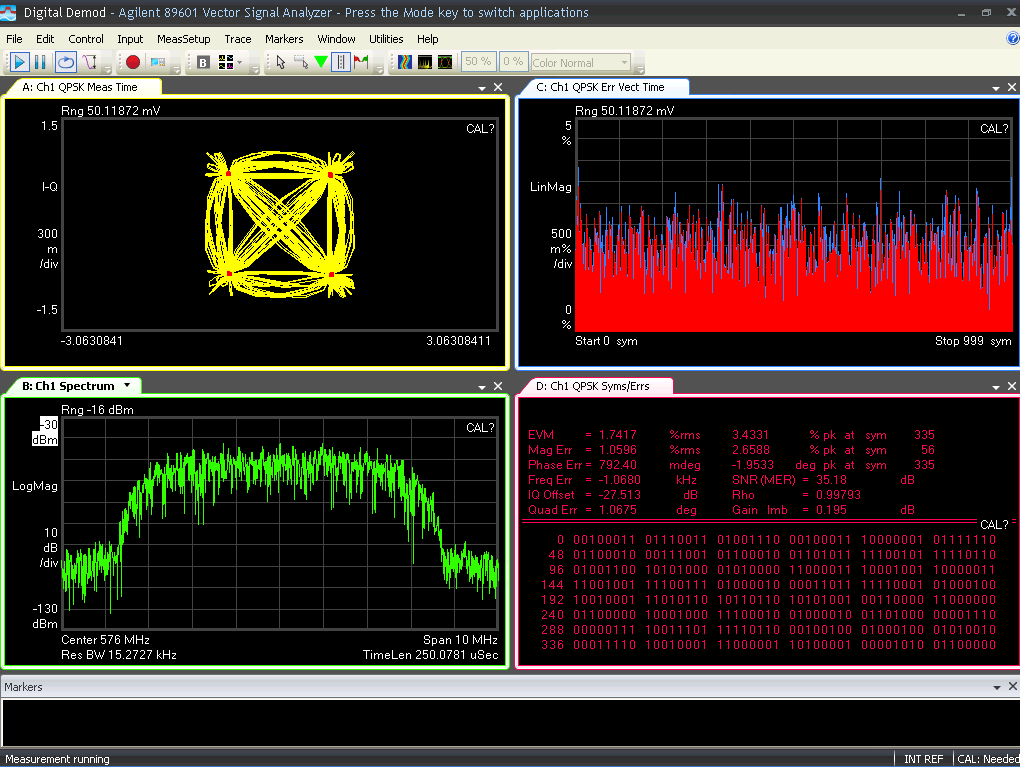Open the MeasSetup menu
The height and width of the screenshot is (767, 1020).
(183, 39)
